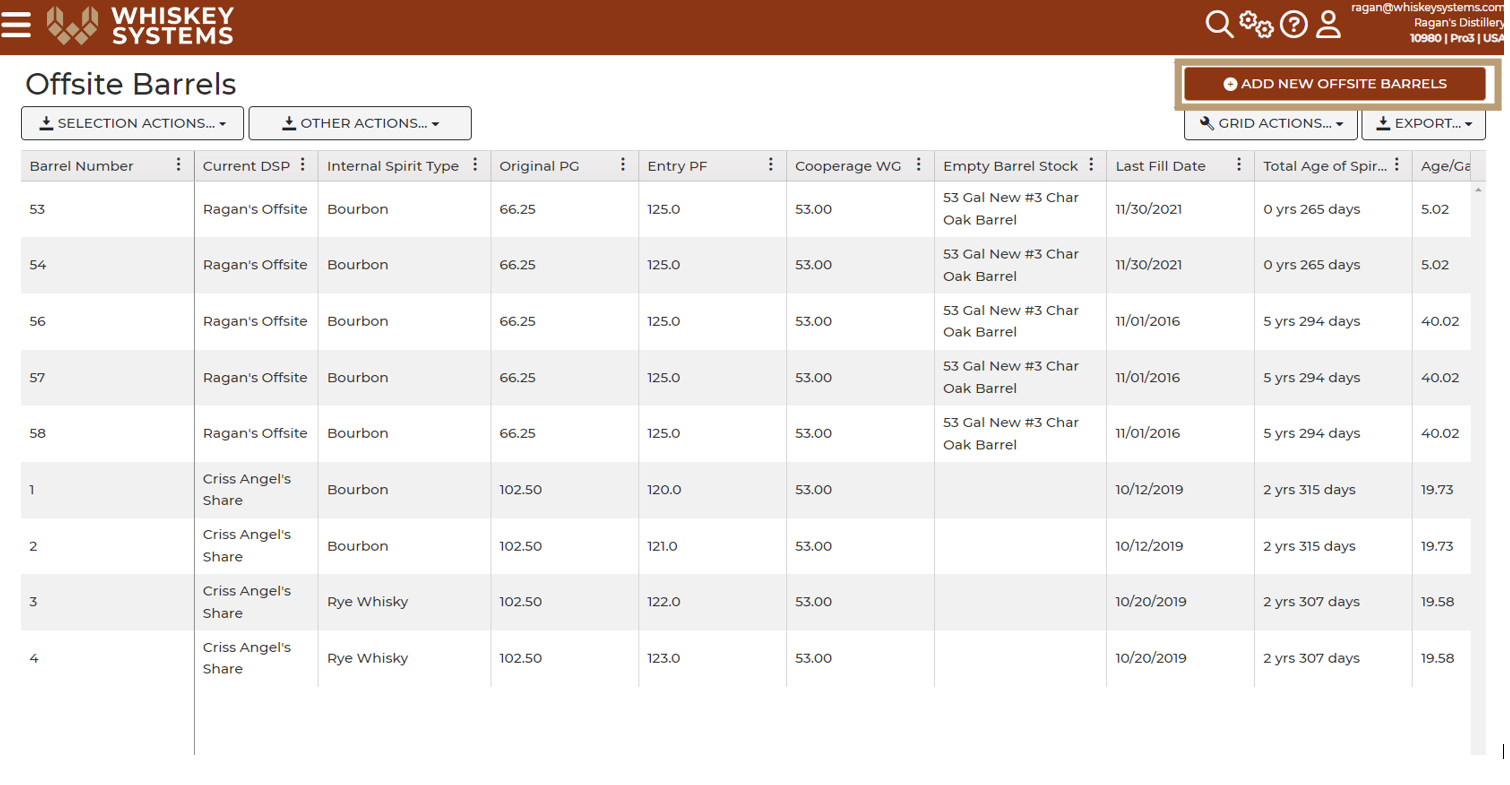1510x785 pixels.
Task: Select the Rye Whisky barrel 3 row
Action: pos(746,602)
